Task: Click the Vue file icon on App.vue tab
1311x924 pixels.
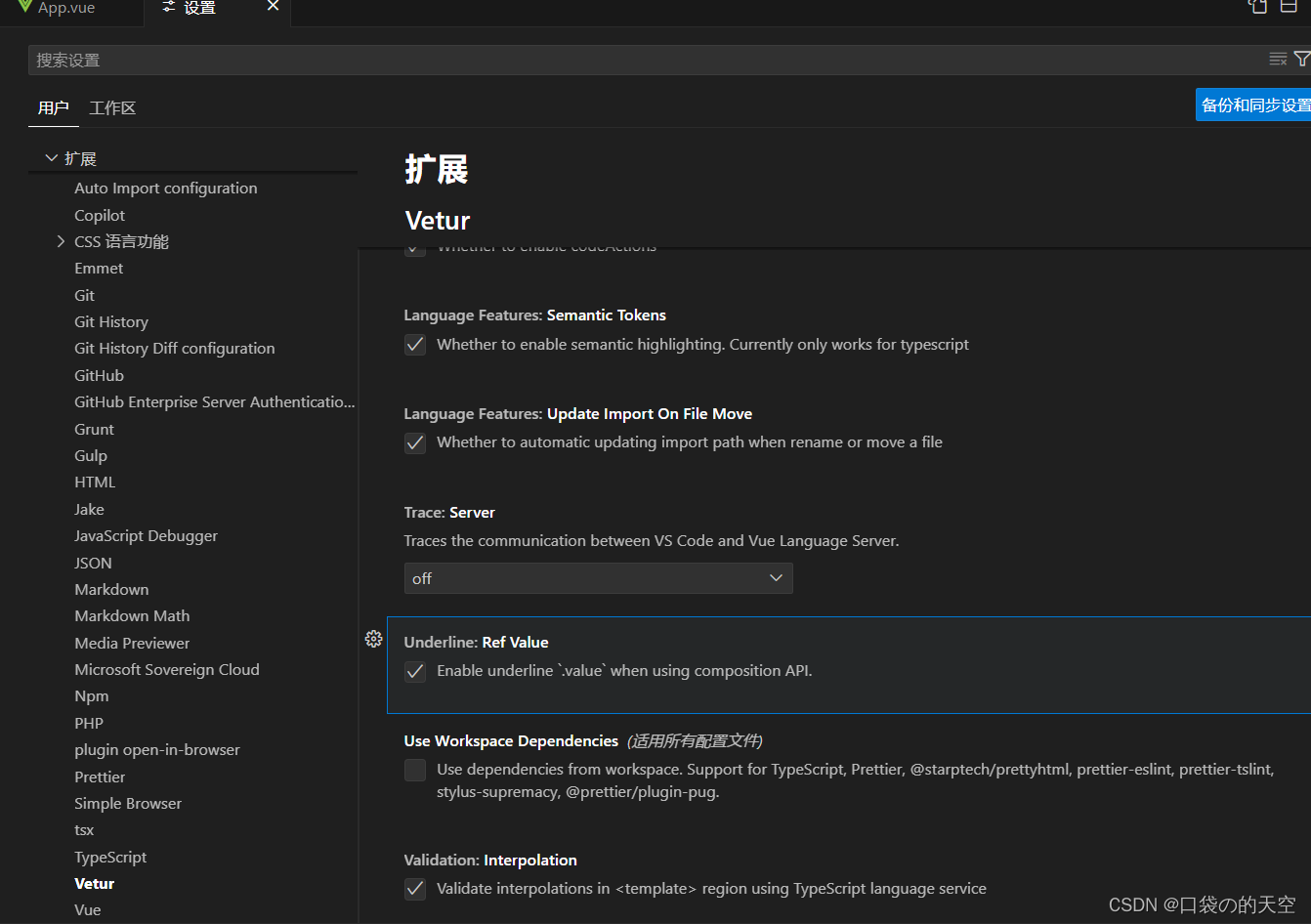Action: 24,6
